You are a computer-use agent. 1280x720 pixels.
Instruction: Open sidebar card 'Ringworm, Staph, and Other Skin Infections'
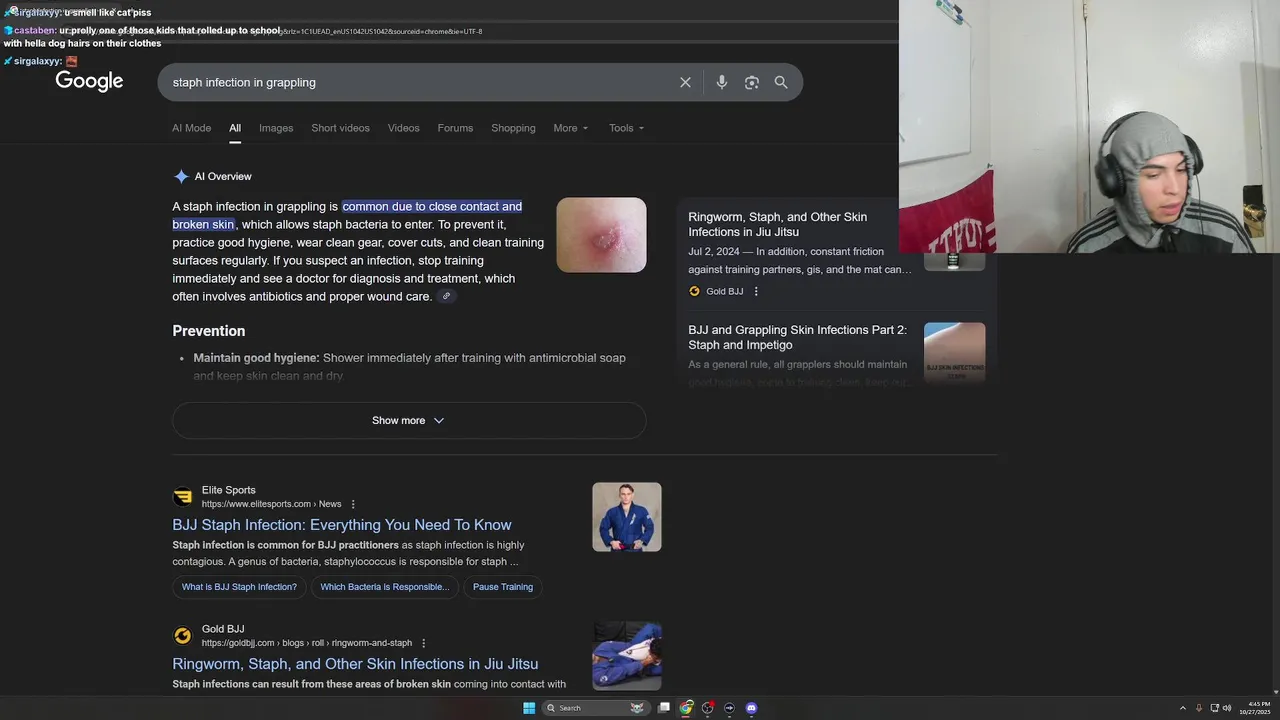778,224
